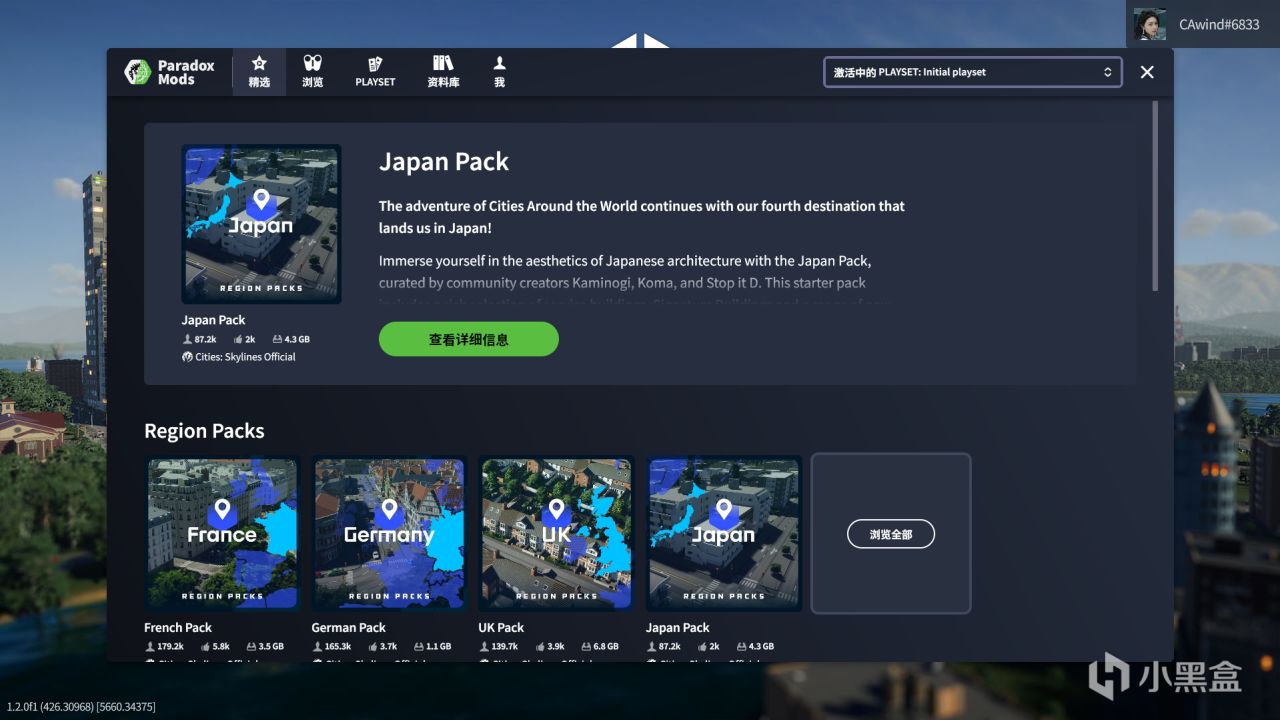Open the 我 profile tab
This screenshot has height=720, width=1280.
click(x=499, y=72)
